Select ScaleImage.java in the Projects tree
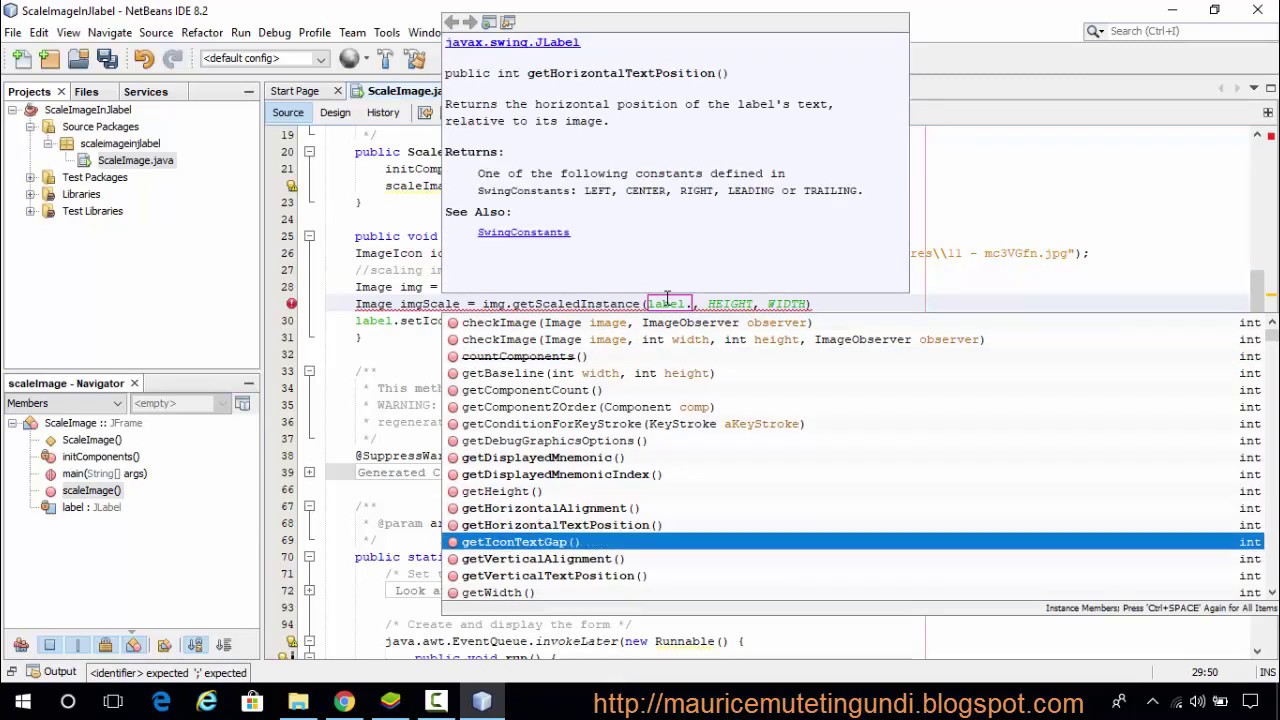This screenshot has width=1280, height=720. pyautogui.click(x=135, y=161)
